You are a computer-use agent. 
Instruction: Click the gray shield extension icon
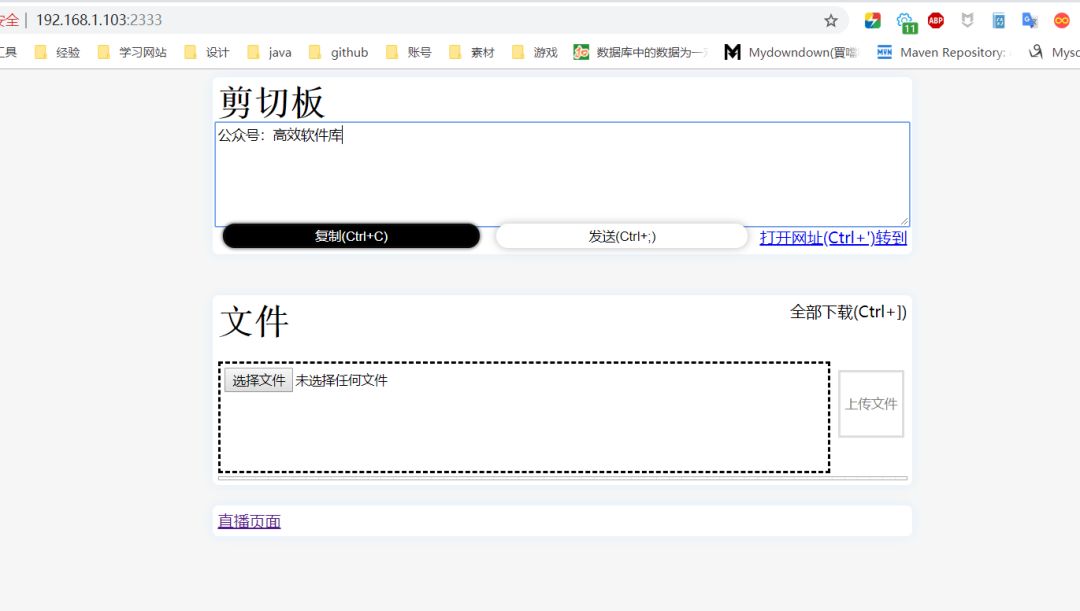click(x=966, y=19)
